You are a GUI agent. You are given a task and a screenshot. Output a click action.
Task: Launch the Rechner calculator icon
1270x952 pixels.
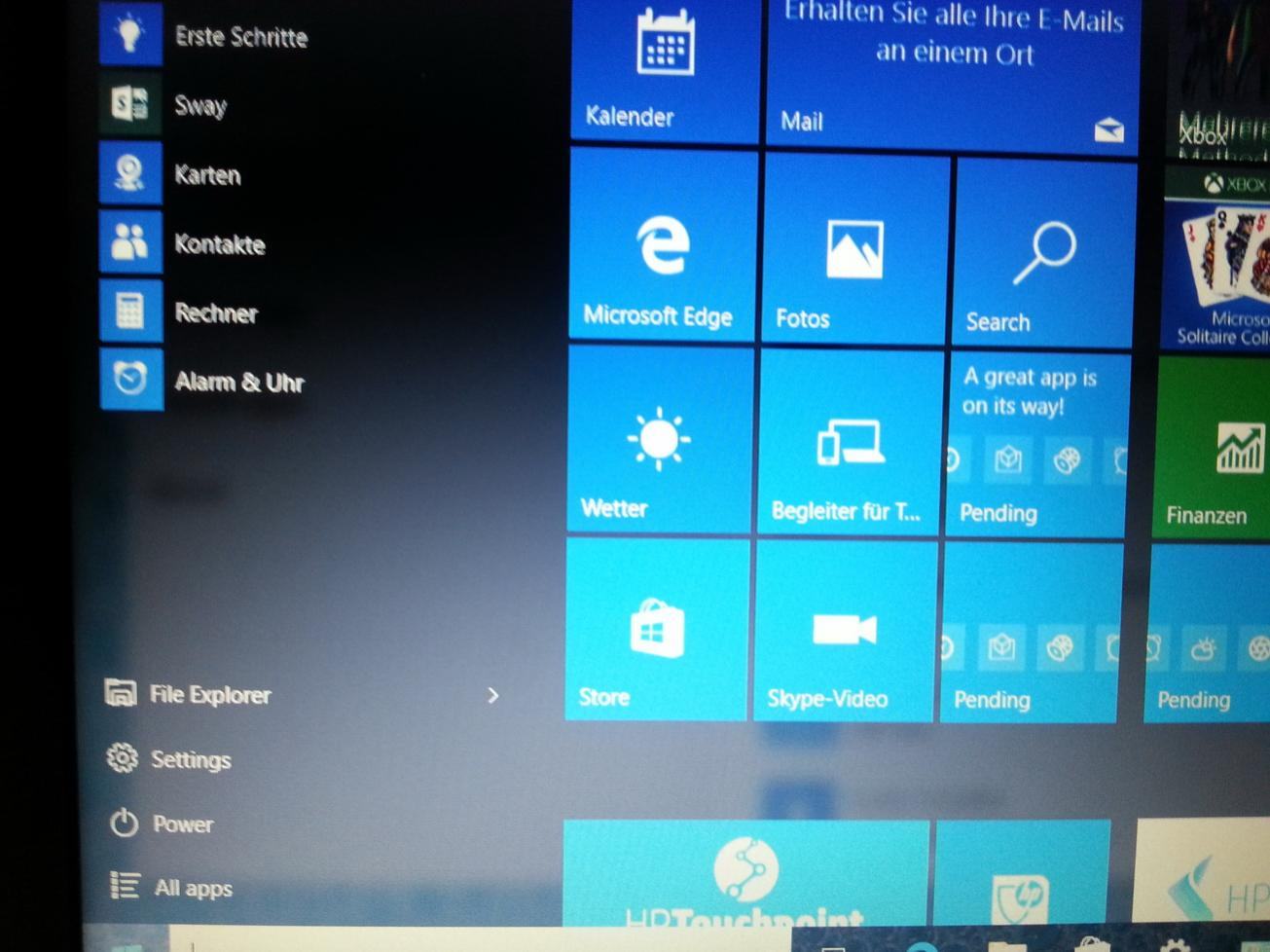click(x=130, y=311)
